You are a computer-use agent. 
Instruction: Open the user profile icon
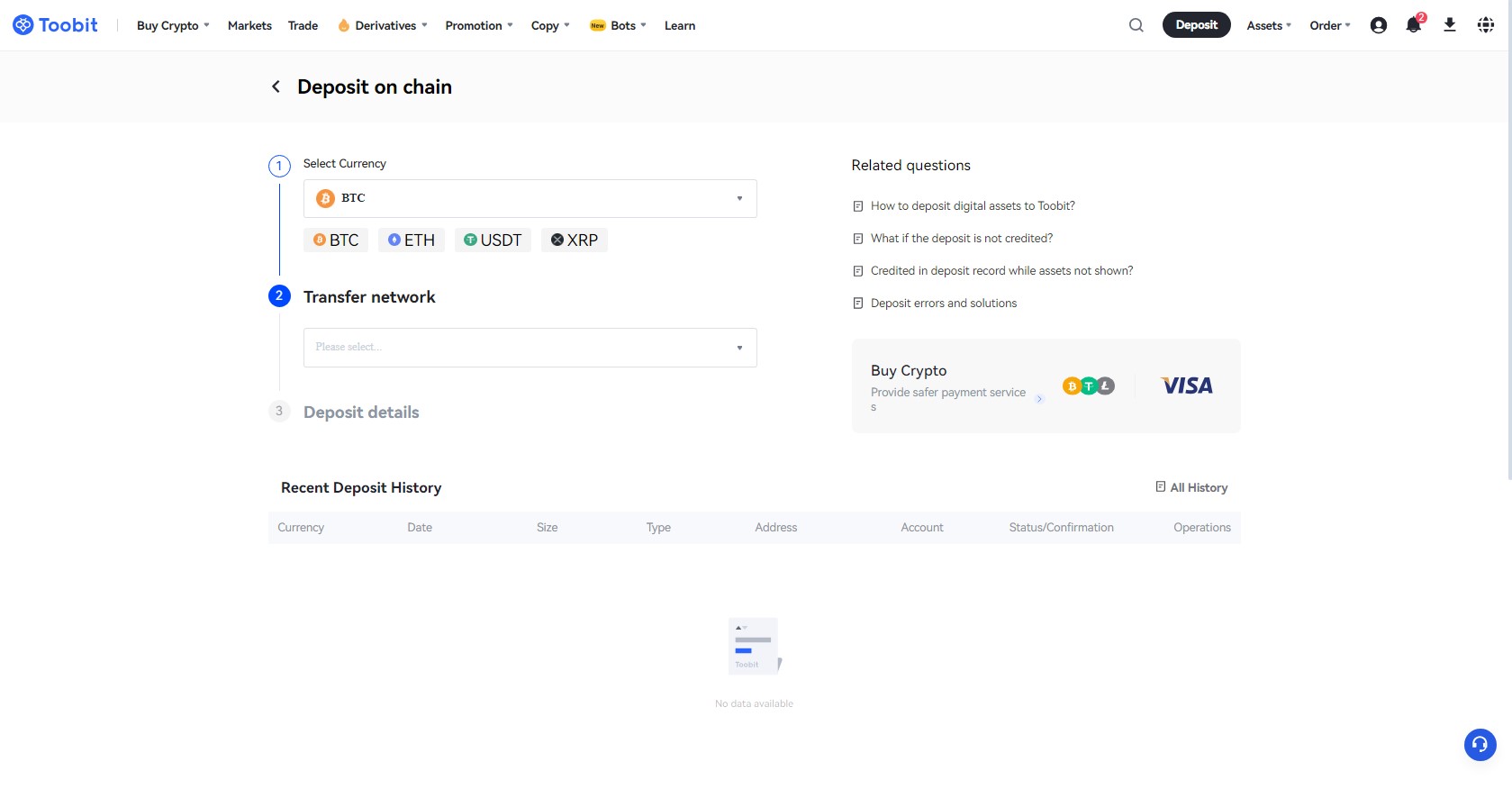(x=1378, y=25)
